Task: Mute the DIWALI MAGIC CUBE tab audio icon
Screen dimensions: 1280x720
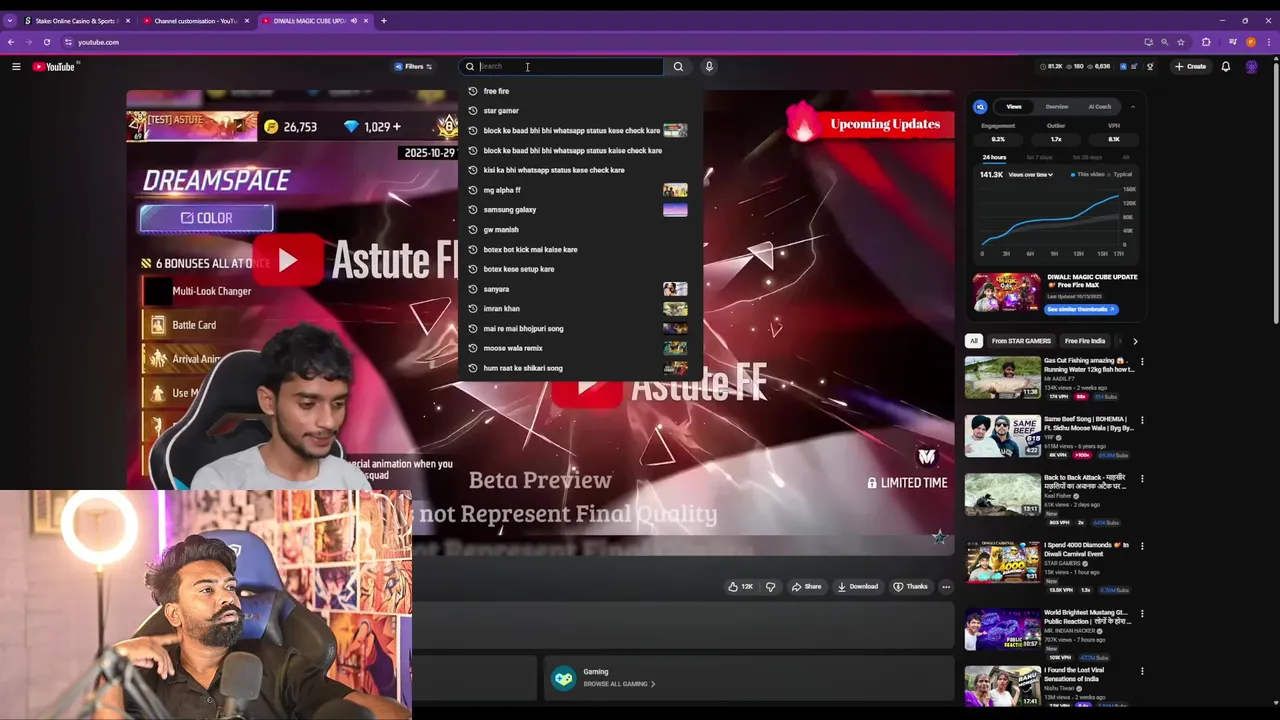Action: [353, 21]
